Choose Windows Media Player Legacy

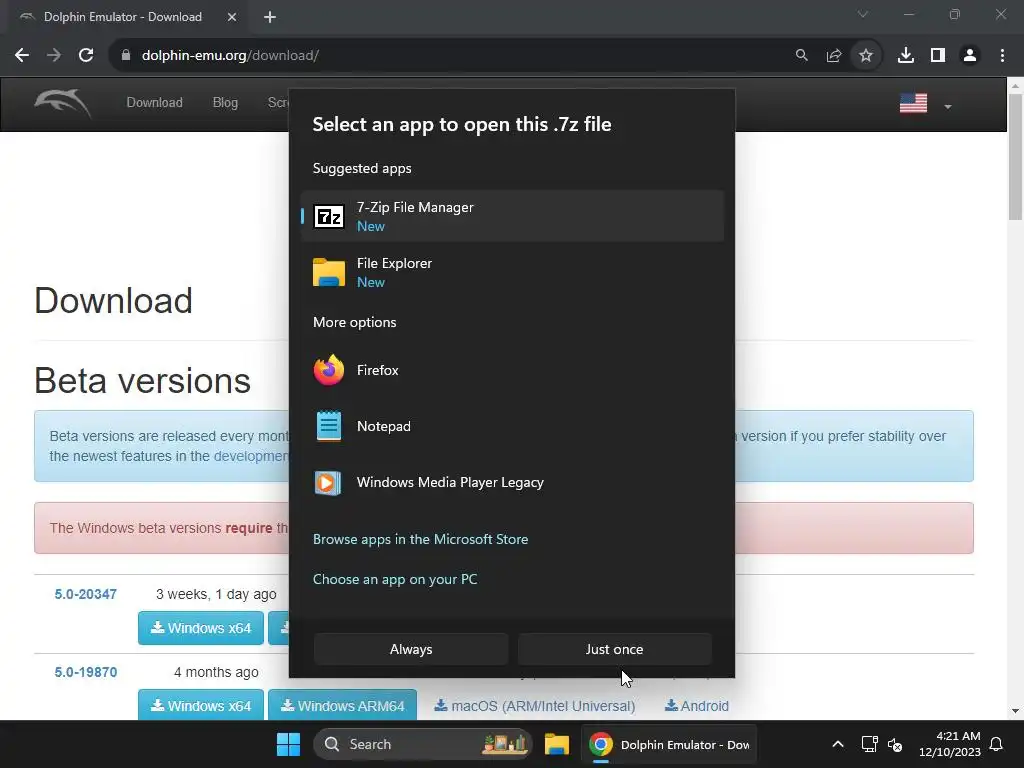[512, 483]
